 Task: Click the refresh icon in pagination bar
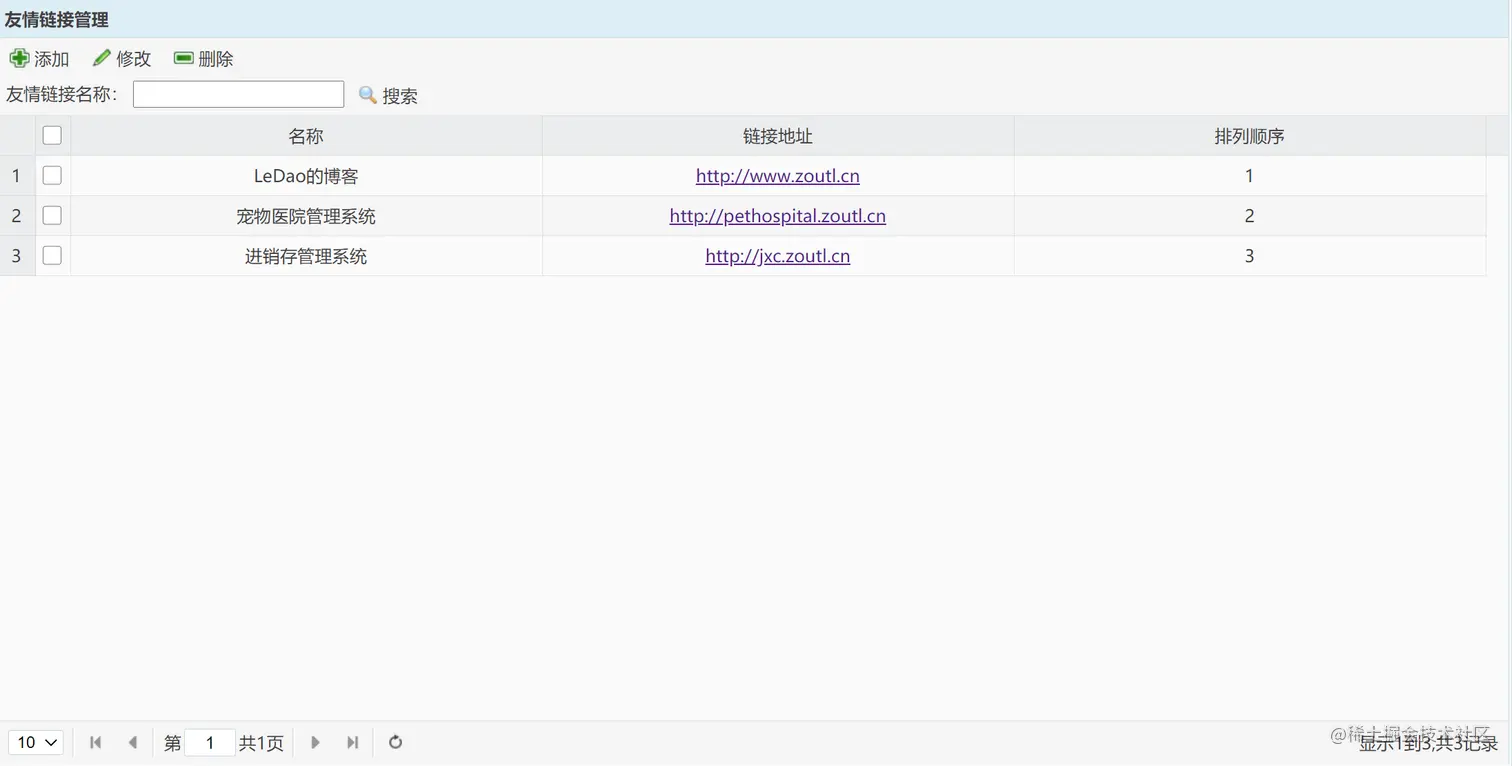(395, 742)
